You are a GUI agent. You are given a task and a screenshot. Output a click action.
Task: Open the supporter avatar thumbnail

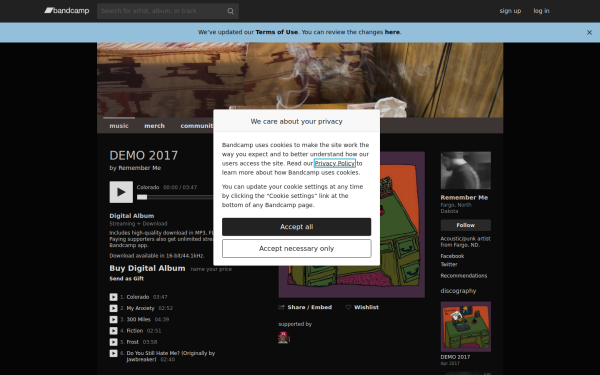pos(284,338)
